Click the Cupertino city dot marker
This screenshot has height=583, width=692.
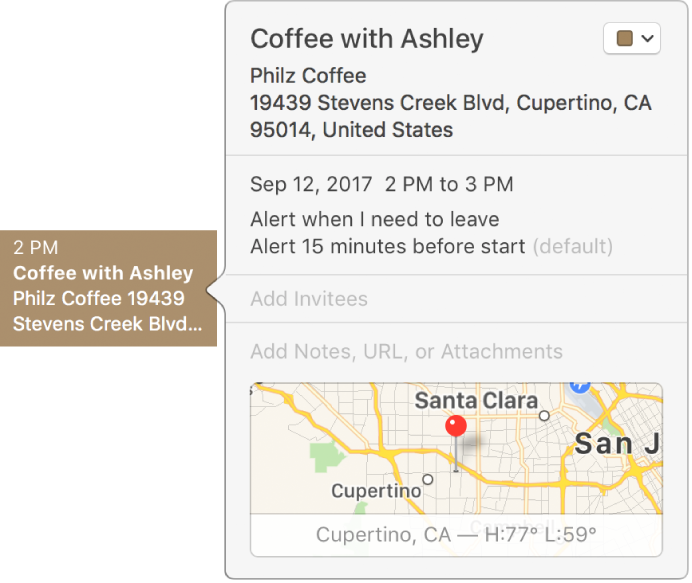(428, 480)
